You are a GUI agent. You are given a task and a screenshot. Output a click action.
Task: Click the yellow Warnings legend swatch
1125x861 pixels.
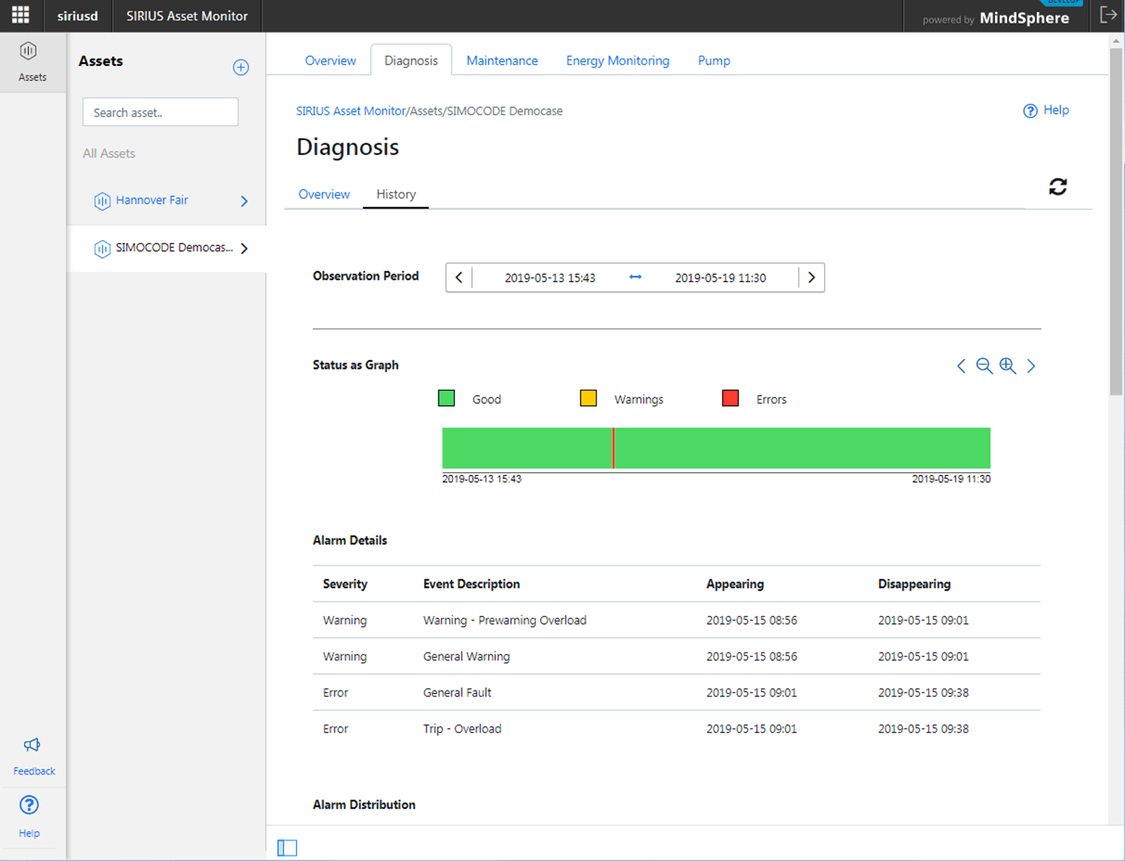[x=588, y=398]
